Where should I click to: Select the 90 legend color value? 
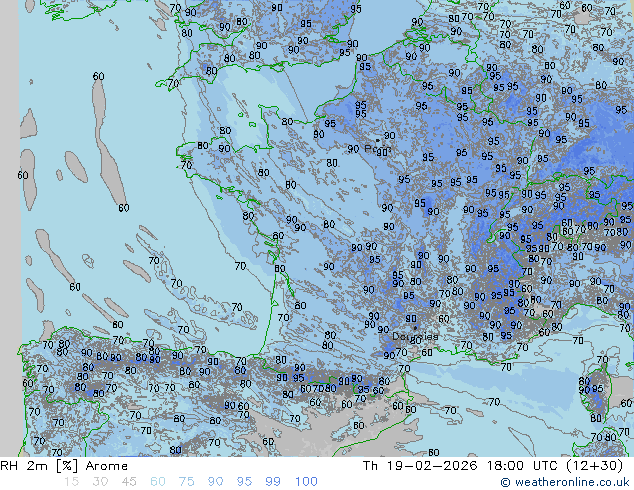click(215, 482)
